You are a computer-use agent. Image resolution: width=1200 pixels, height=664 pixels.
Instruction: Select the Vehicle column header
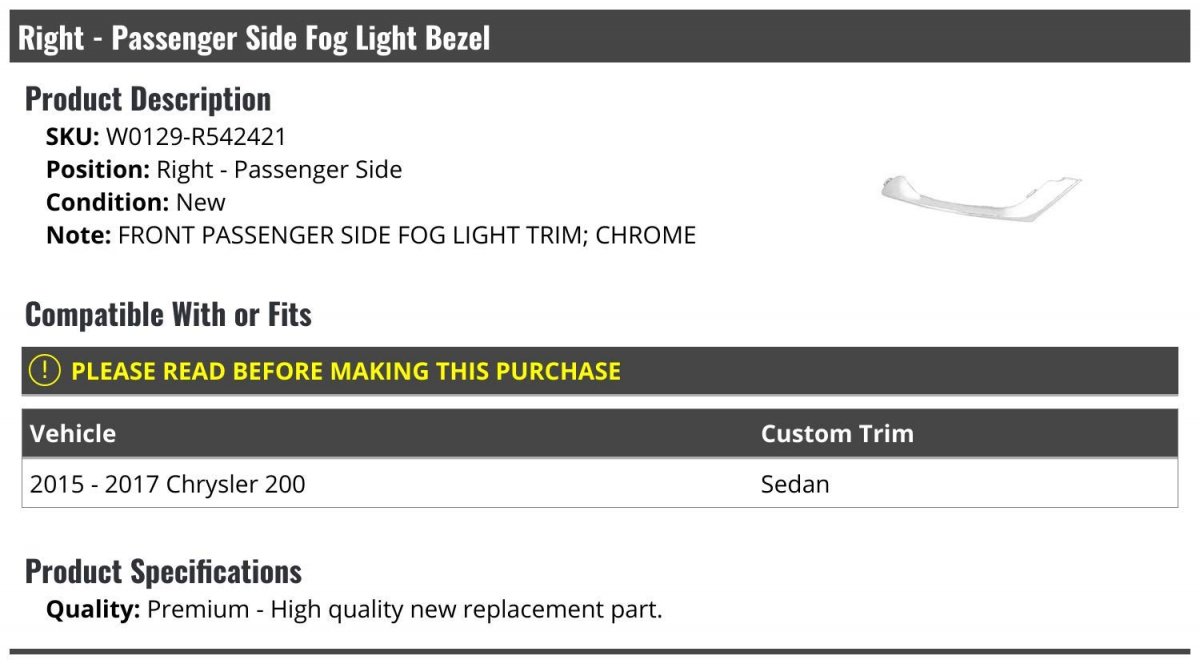click(73, 433)
